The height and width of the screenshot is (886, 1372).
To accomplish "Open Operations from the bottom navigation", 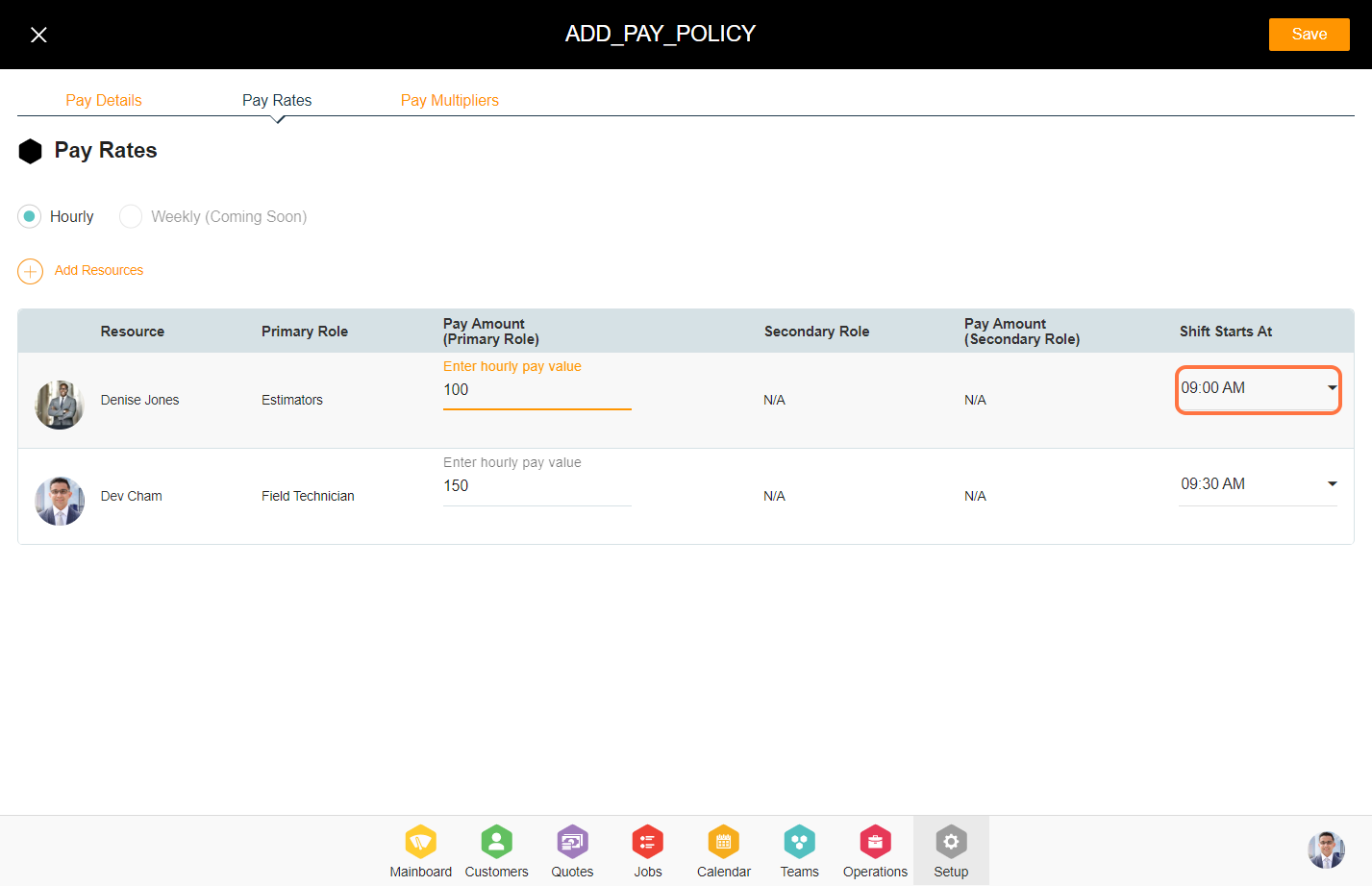I will [875, 850].
